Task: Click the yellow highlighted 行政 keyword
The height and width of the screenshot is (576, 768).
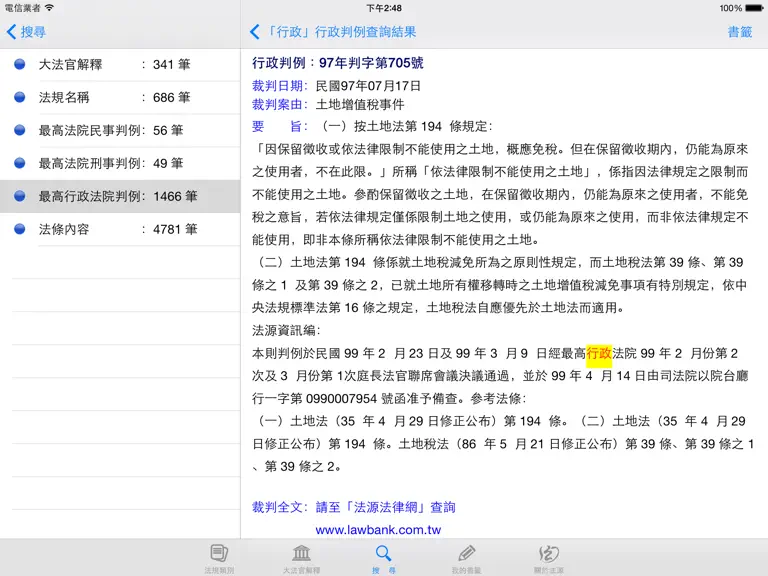Action: tap(599, 353)
